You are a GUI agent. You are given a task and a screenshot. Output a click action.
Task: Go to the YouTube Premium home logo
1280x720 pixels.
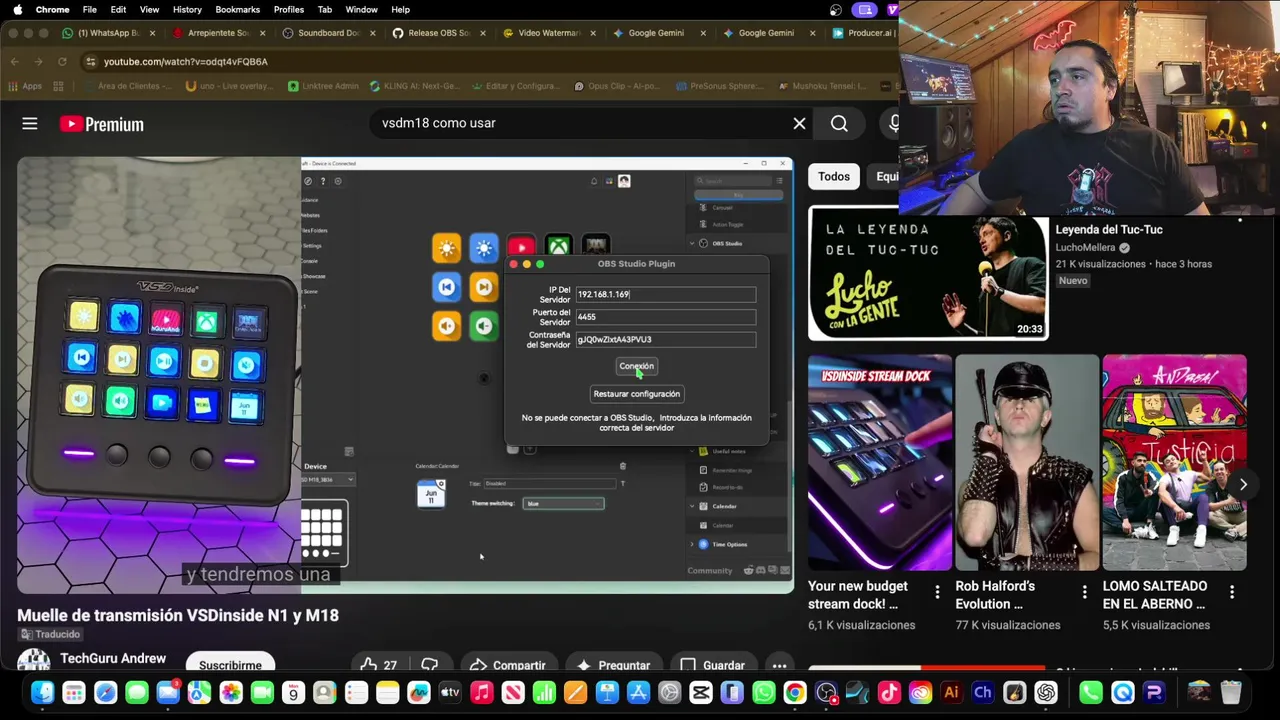click(101, 124)
